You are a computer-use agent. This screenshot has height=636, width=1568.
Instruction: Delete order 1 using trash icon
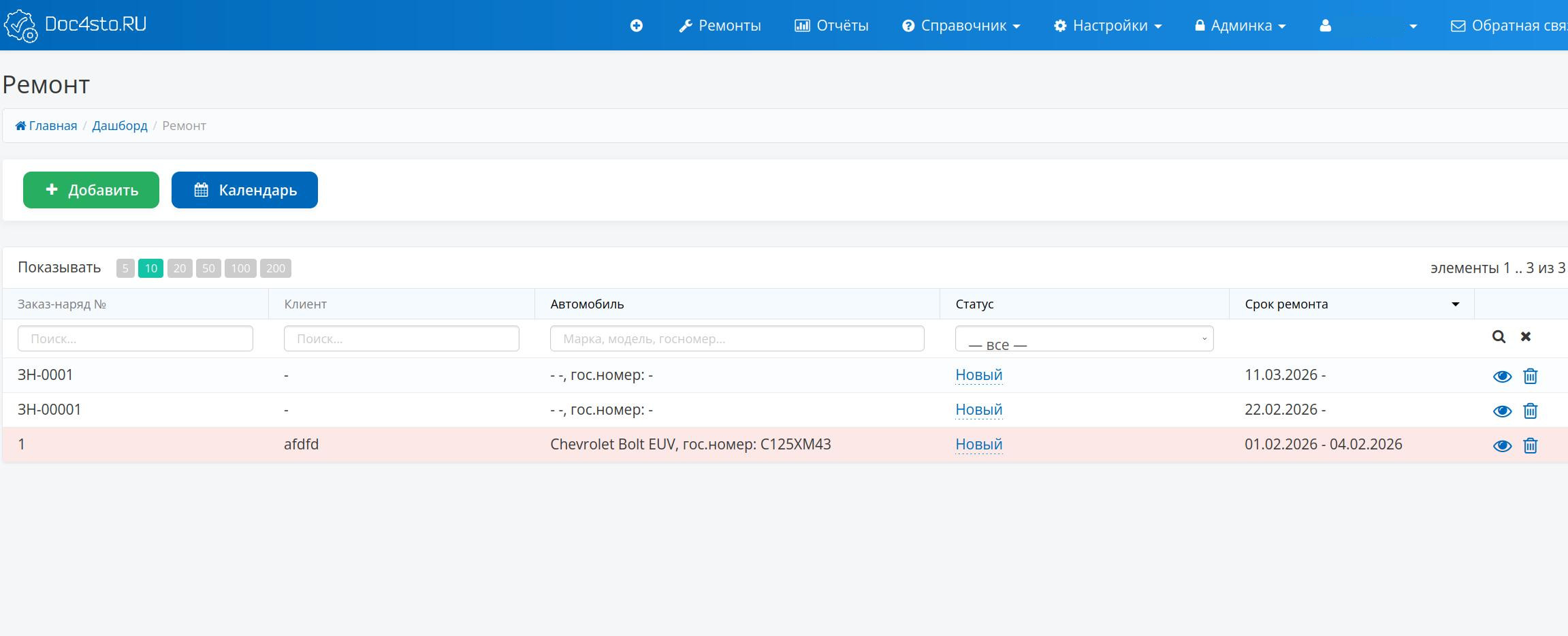click(x=1531, y=446)
